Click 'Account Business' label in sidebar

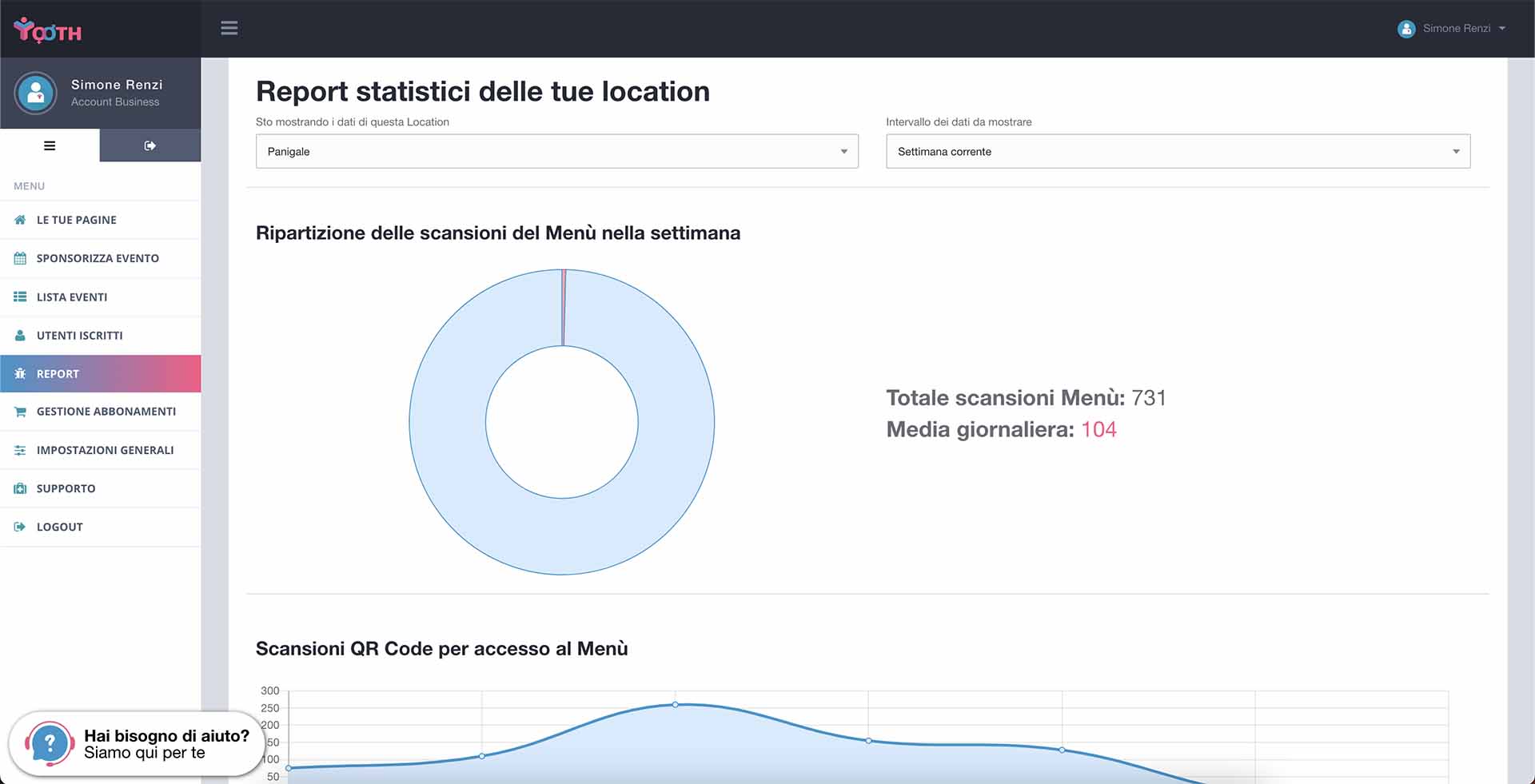coord(115,101)
